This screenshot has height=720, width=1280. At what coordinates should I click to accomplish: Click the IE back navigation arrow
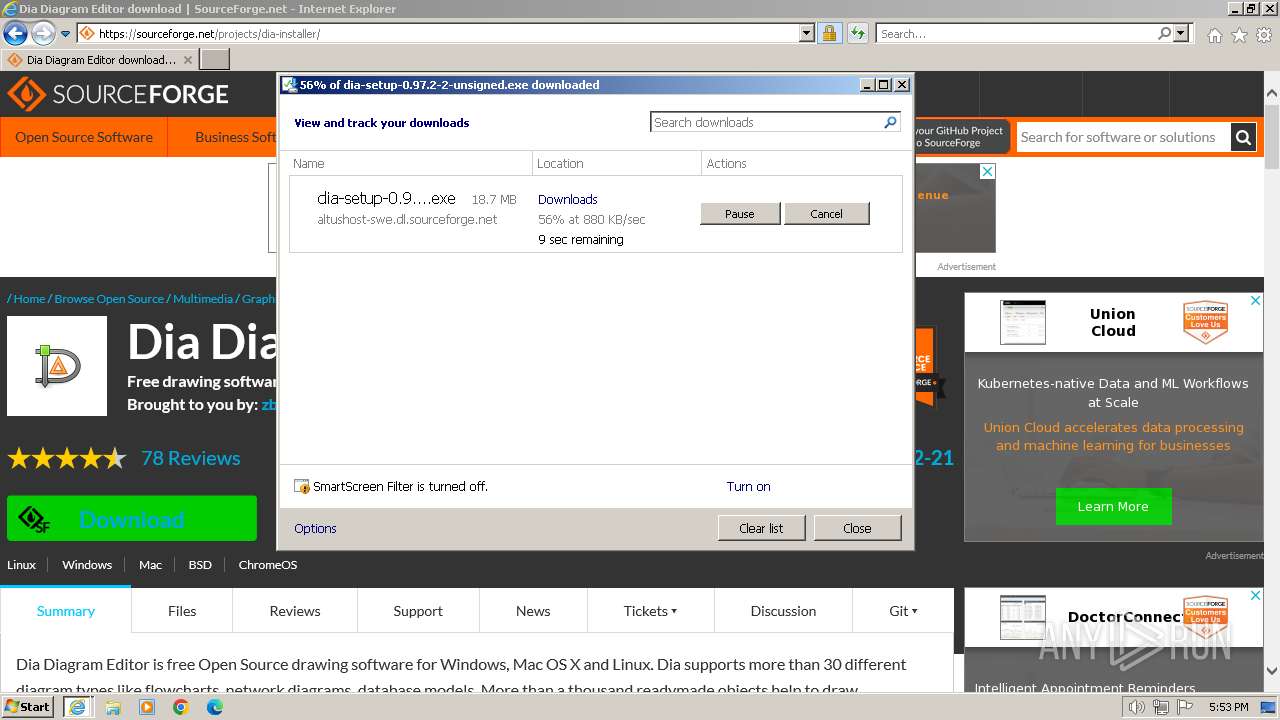15,33
